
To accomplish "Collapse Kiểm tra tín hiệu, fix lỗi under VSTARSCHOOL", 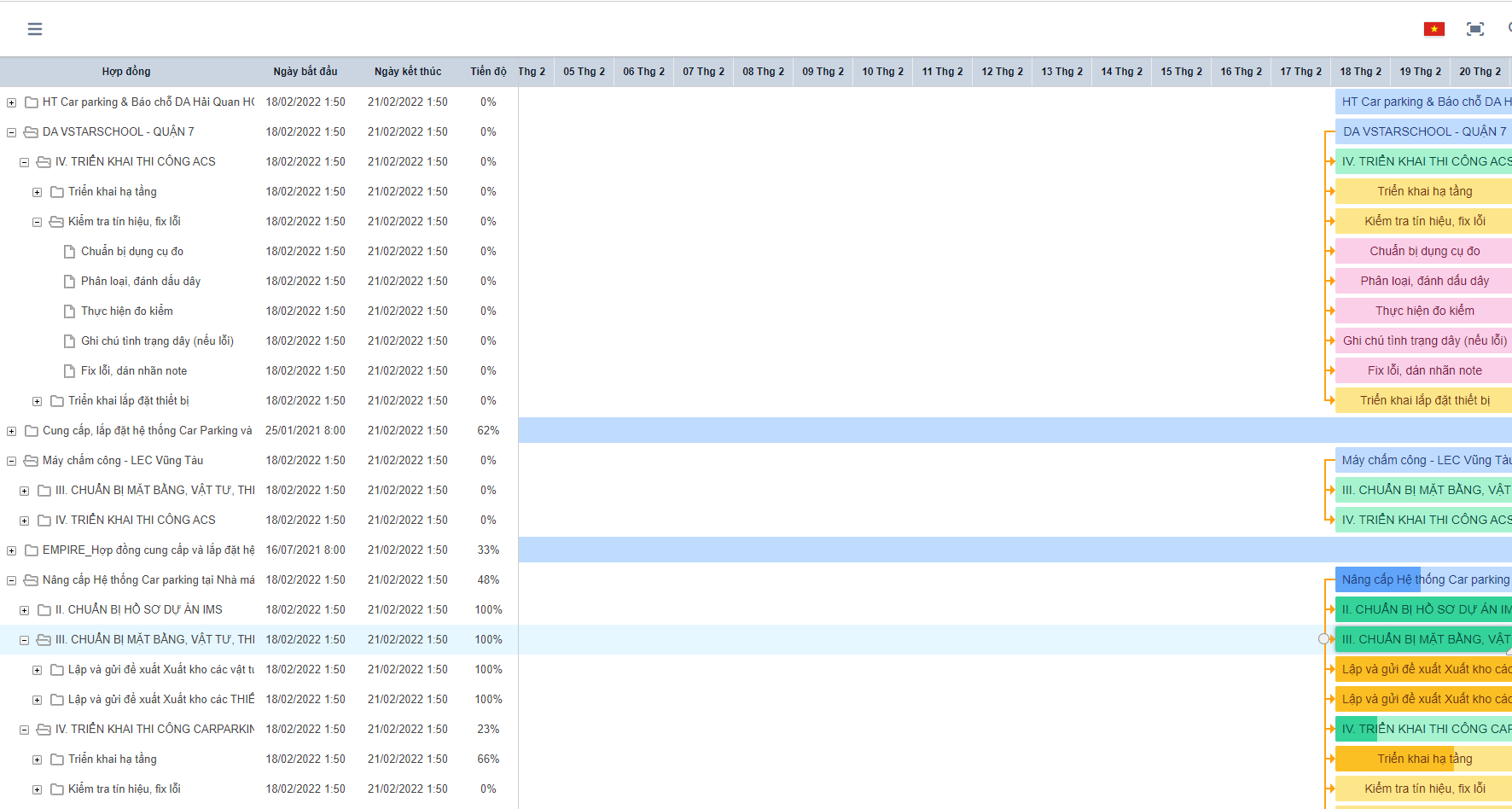I will click(38, 222).
